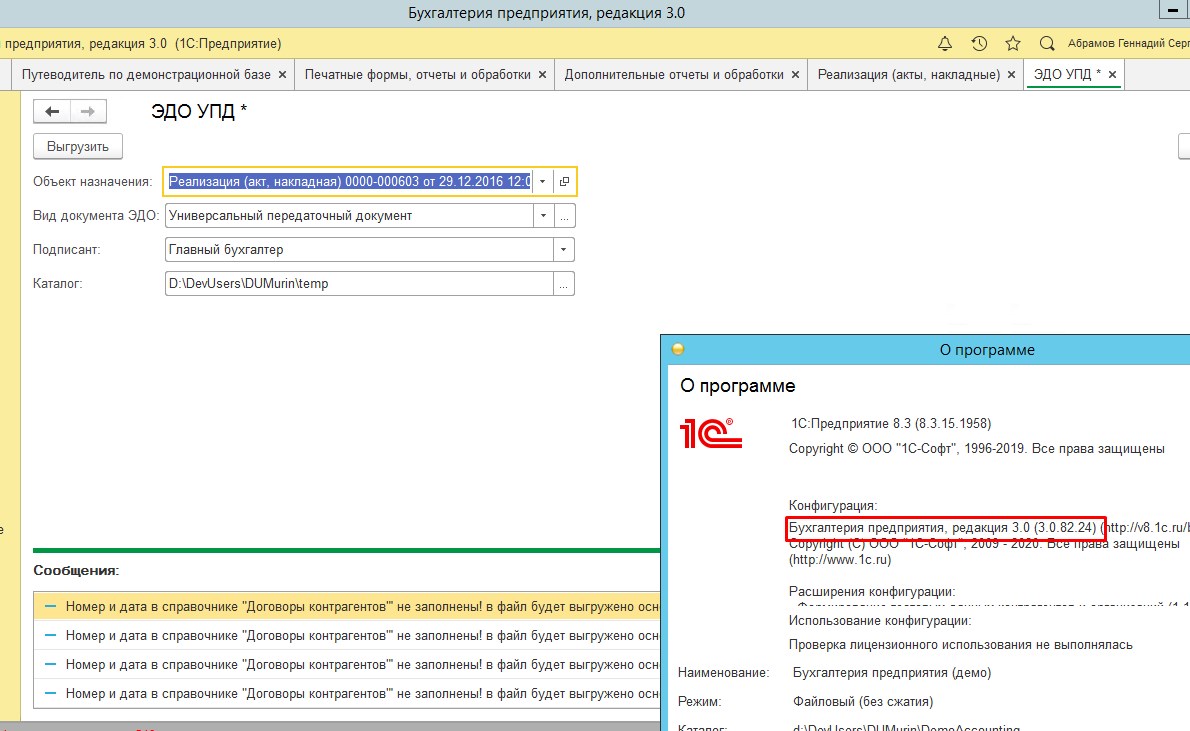Screen dimensions: 1190x731
Task: Close the Реализация (акты, накладные) tab
Action: (1011, 74)
